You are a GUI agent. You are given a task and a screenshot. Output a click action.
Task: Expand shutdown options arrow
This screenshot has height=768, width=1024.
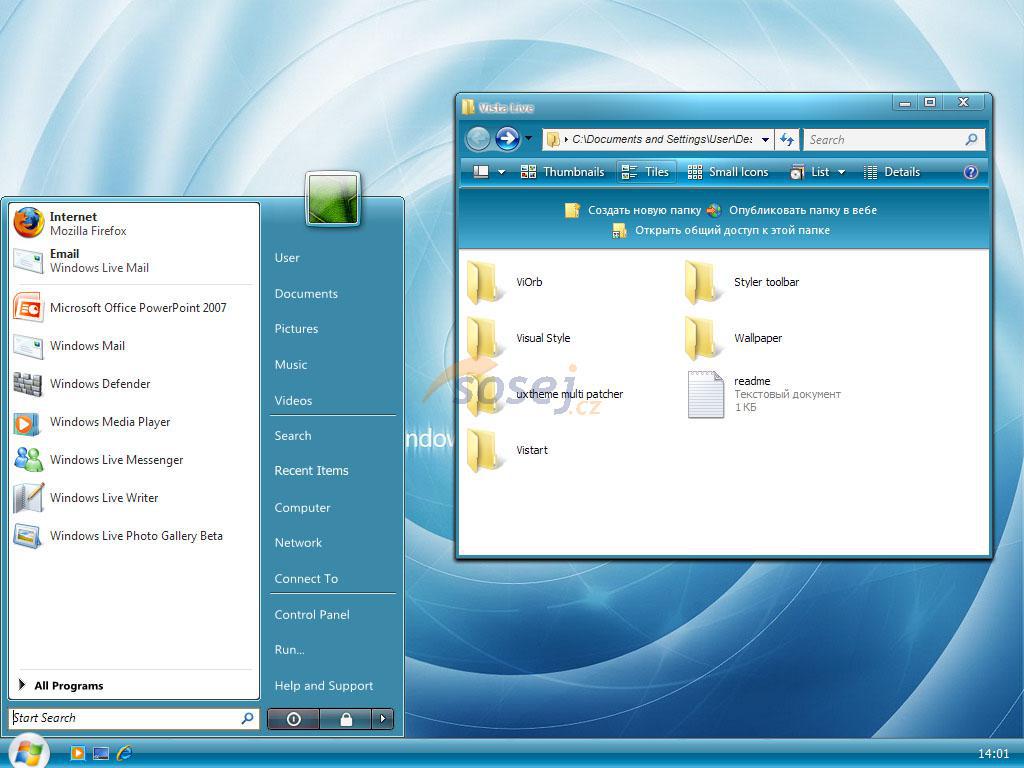coord(383,719)
